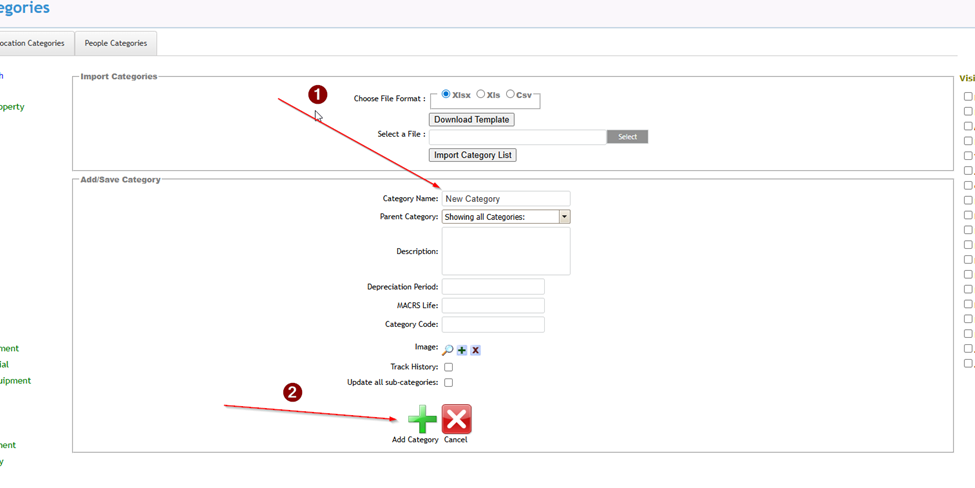Choose the Xls file format option
Screen dimensions: 975x488
pos(481,94)
